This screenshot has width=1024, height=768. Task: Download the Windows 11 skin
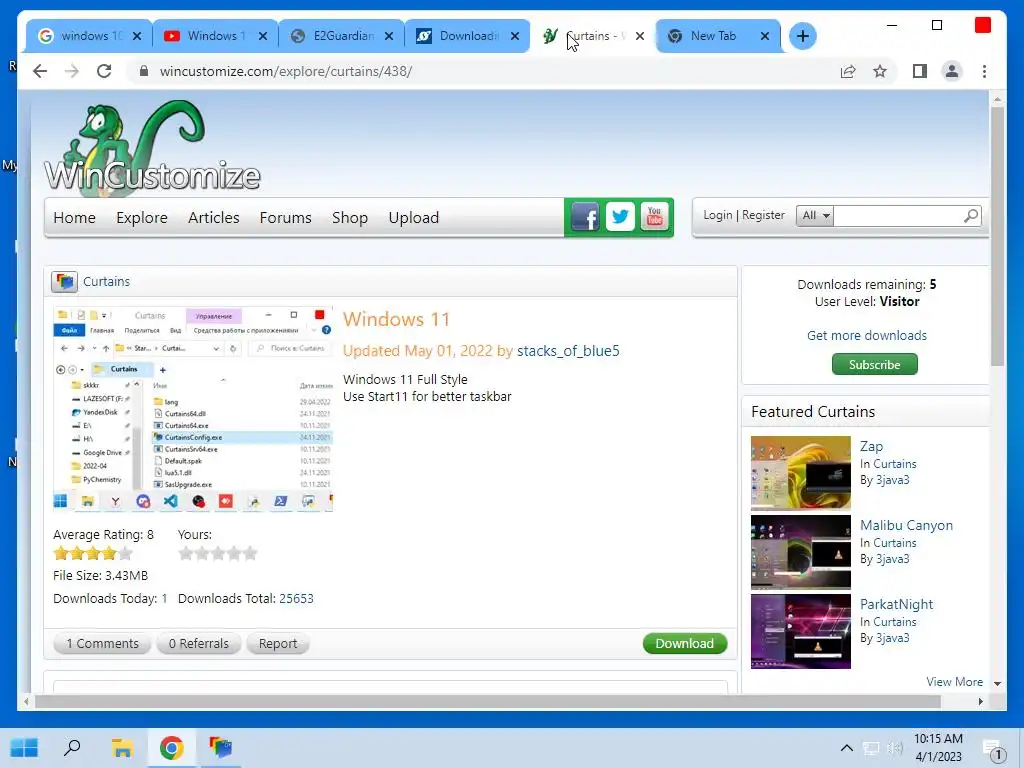(x=684, y=643)
